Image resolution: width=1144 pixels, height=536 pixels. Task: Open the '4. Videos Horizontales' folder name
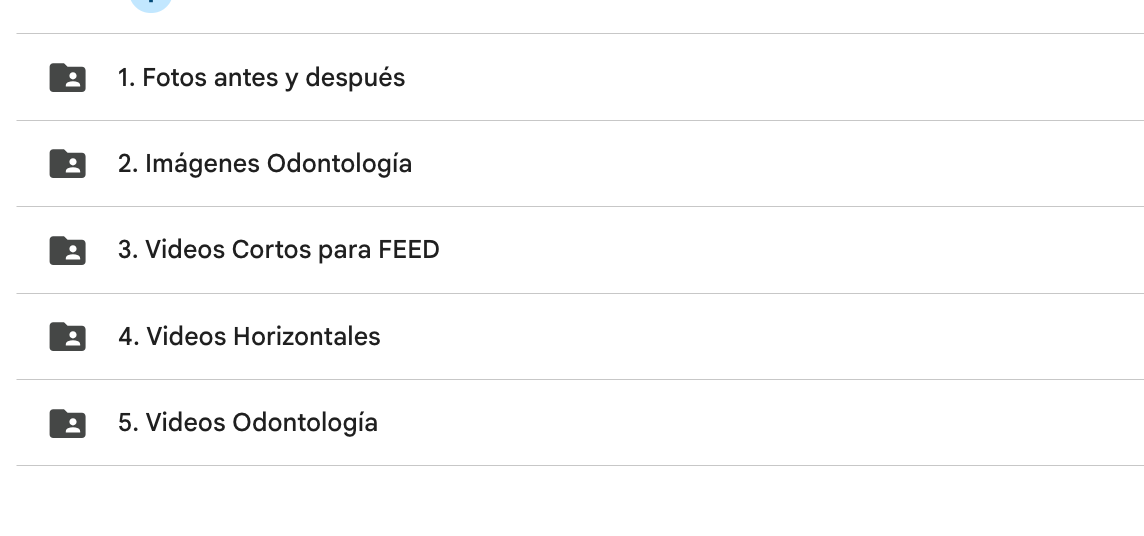[x=249, y=337]
